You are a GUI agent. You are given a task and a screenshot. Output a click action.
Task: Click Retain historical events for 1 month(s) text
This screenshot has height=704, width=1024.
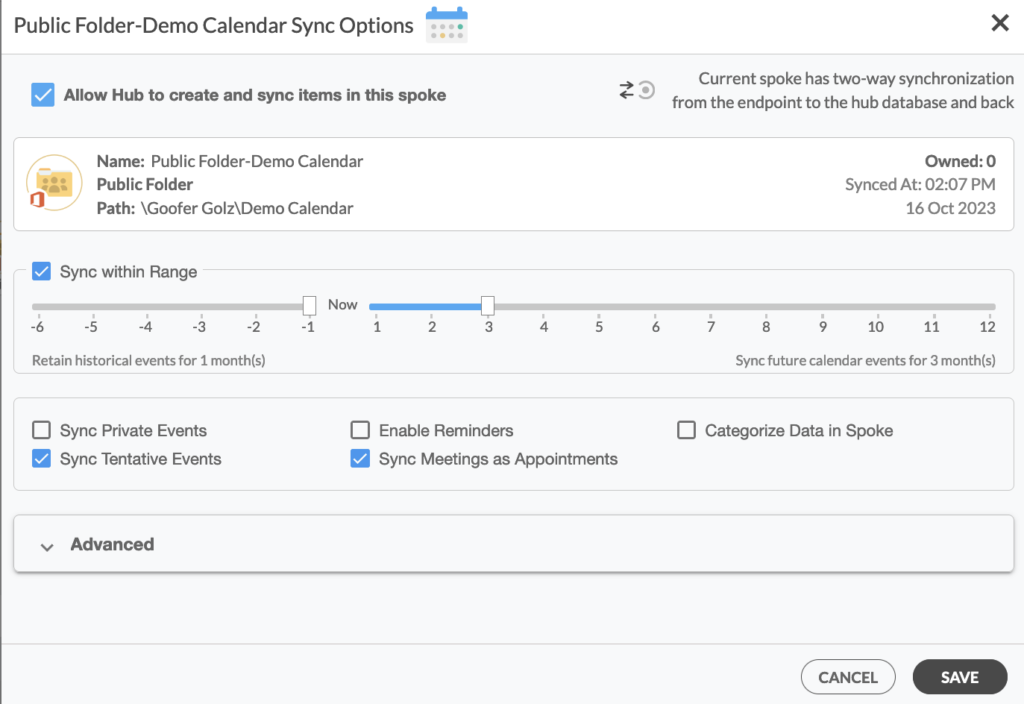click(x=148, y=360)
